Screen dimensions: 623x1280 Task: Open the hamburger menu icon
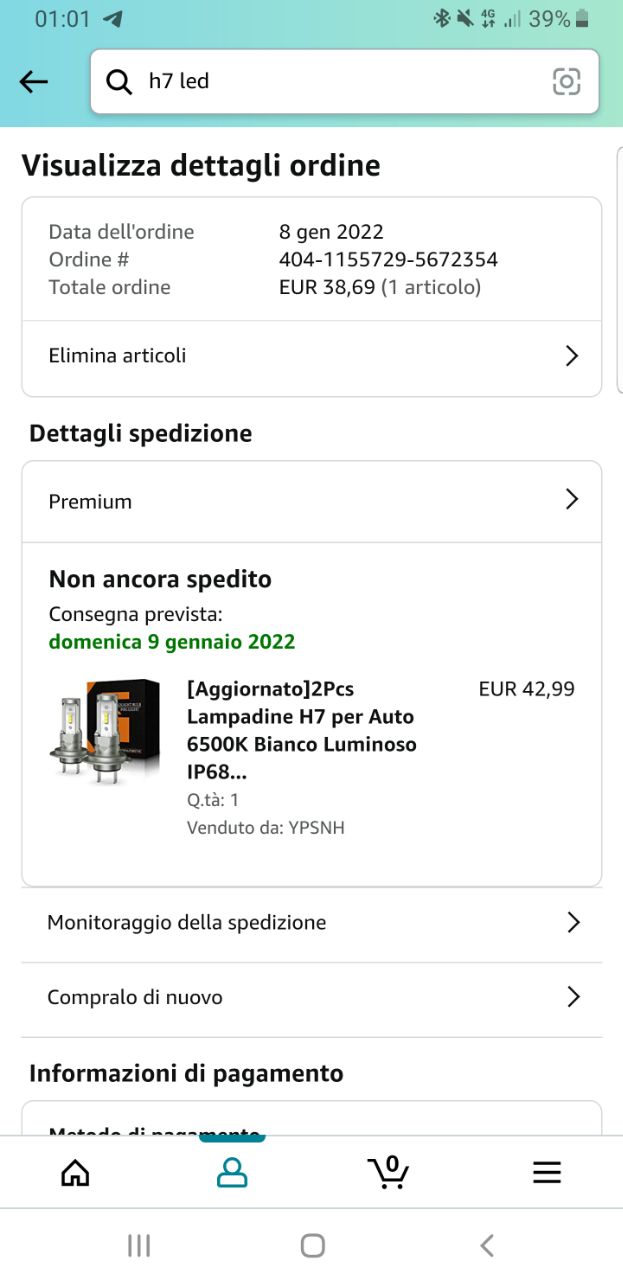click(546, 1172)
